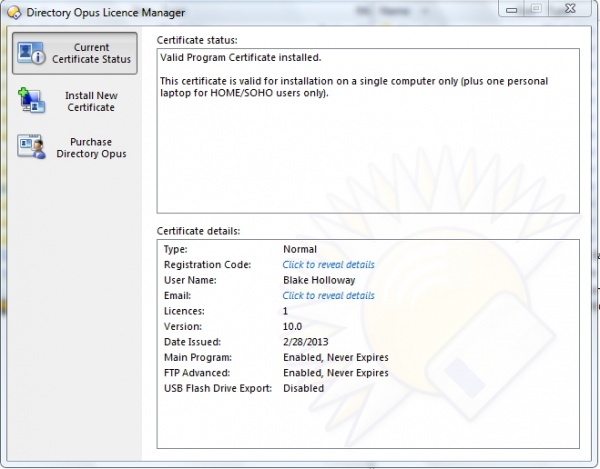Click the Current Certificate Status icon

click(32, 53)
